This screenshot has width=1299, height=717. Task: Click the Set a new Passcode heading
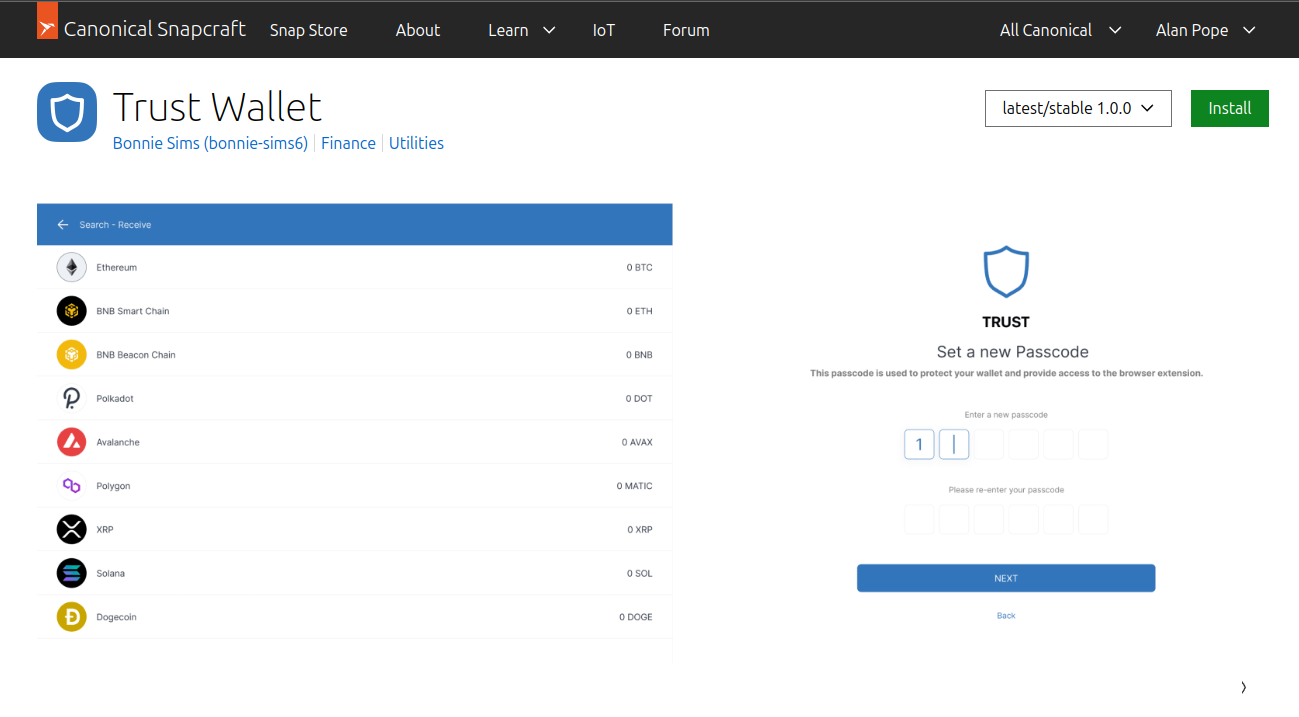click(x=1012, y=352)
